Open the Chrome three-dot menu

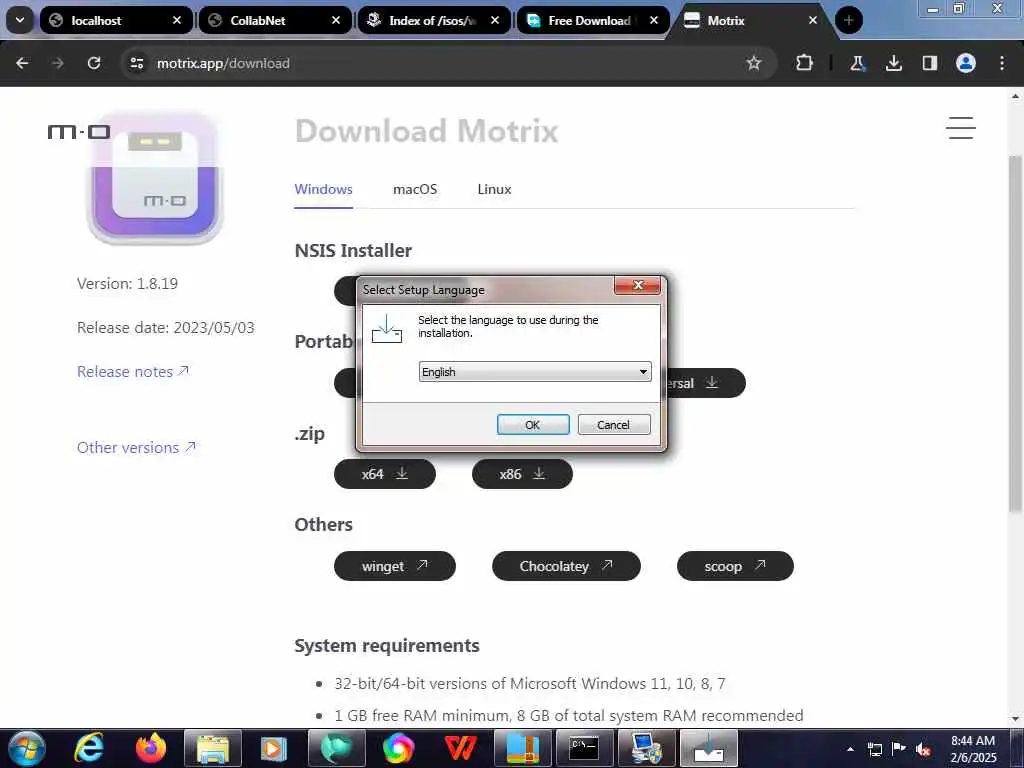1002,63
